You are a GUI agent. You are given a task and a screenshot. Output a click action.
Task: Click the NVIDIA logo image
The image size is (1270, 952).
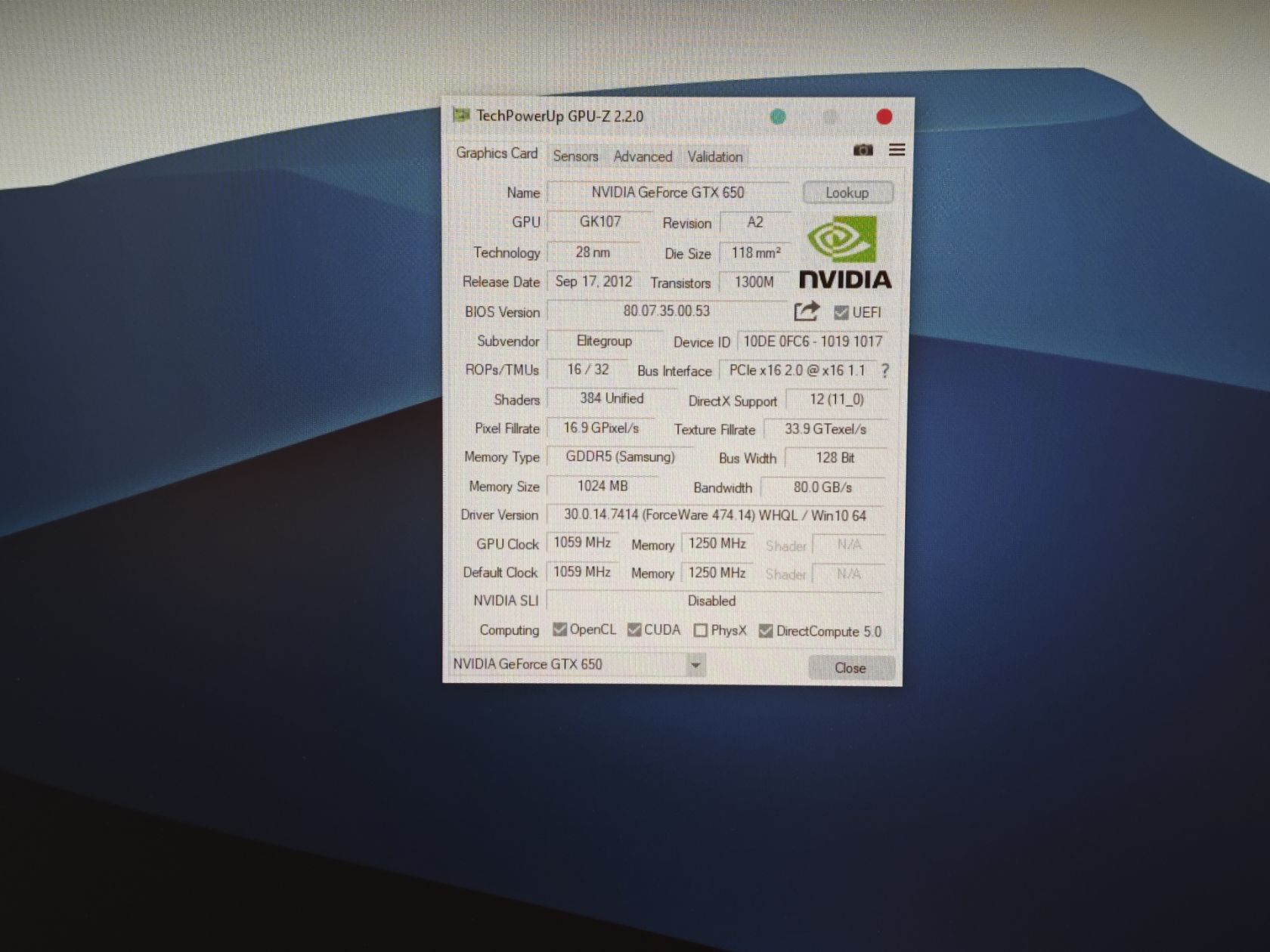[x=845, y=252]
